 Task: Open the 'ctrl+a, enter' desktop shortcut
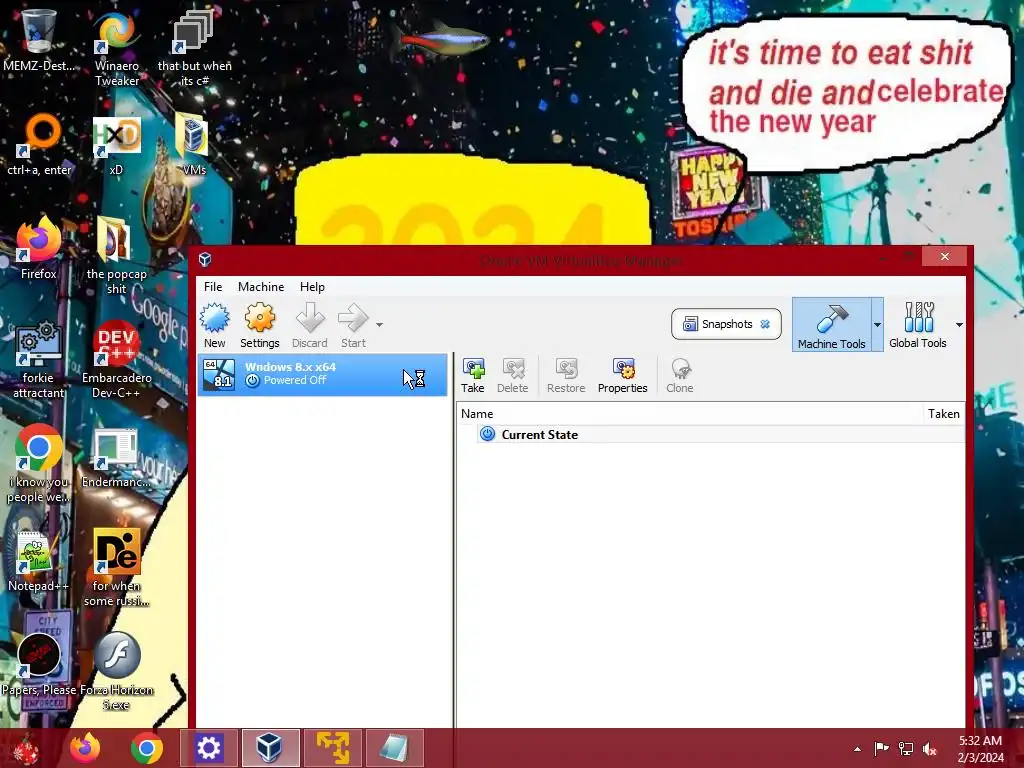(x=39, y=145)
